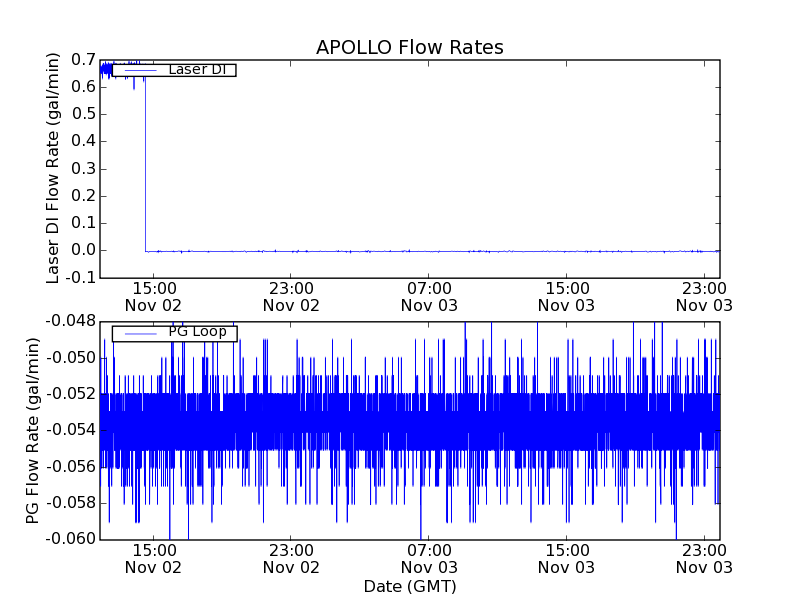Click the APOLLO Flow Rates chart title

[409, 47]
